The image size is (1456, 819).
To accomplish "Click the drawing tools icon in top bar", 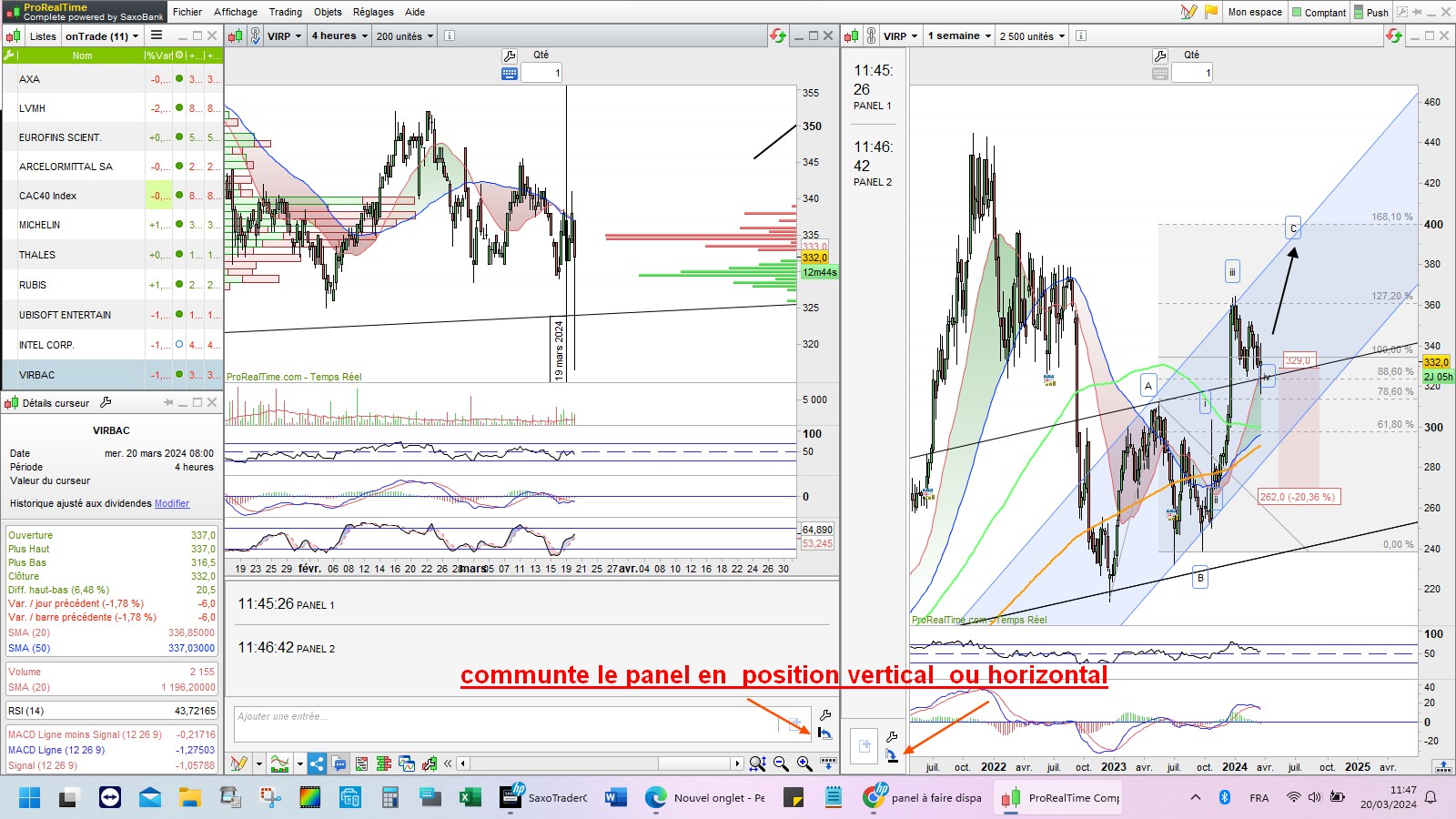I will coord(1188,12).
